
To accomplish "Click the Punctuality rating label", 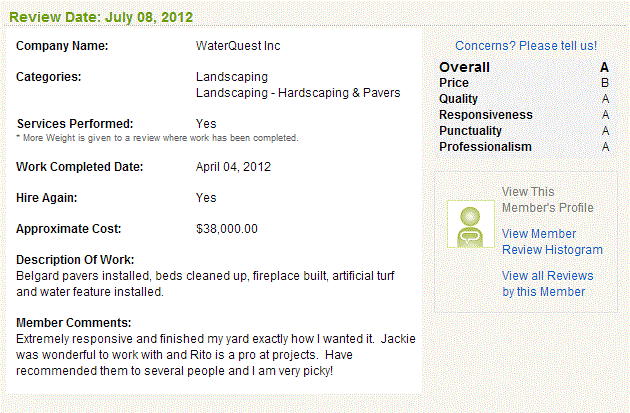I will (x=470, y=131).
